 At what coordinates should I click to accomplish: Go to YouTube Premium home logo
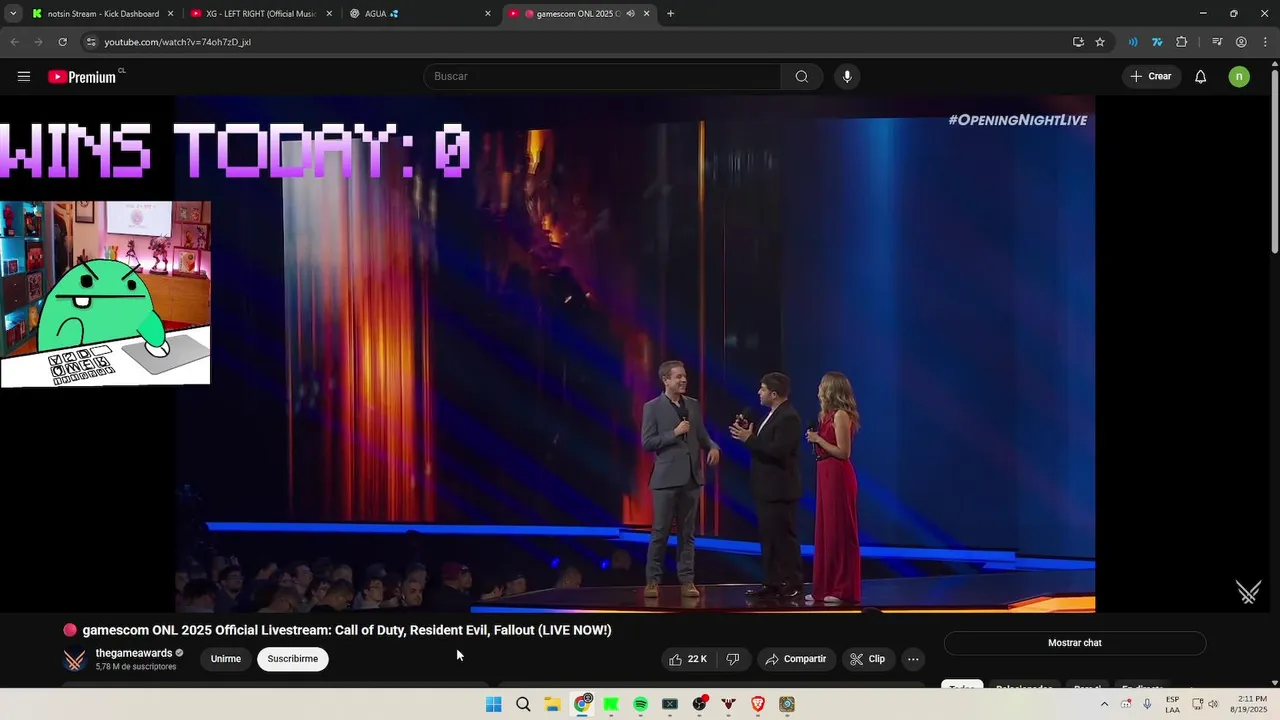[x=84, y=77]
